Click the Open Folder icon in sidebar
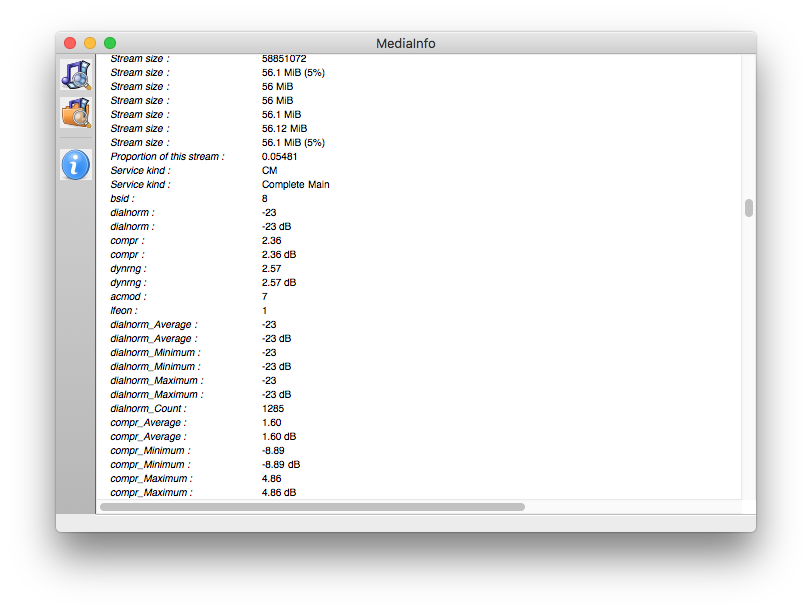This screenshot has width=812, height=612. pos(76,113)
